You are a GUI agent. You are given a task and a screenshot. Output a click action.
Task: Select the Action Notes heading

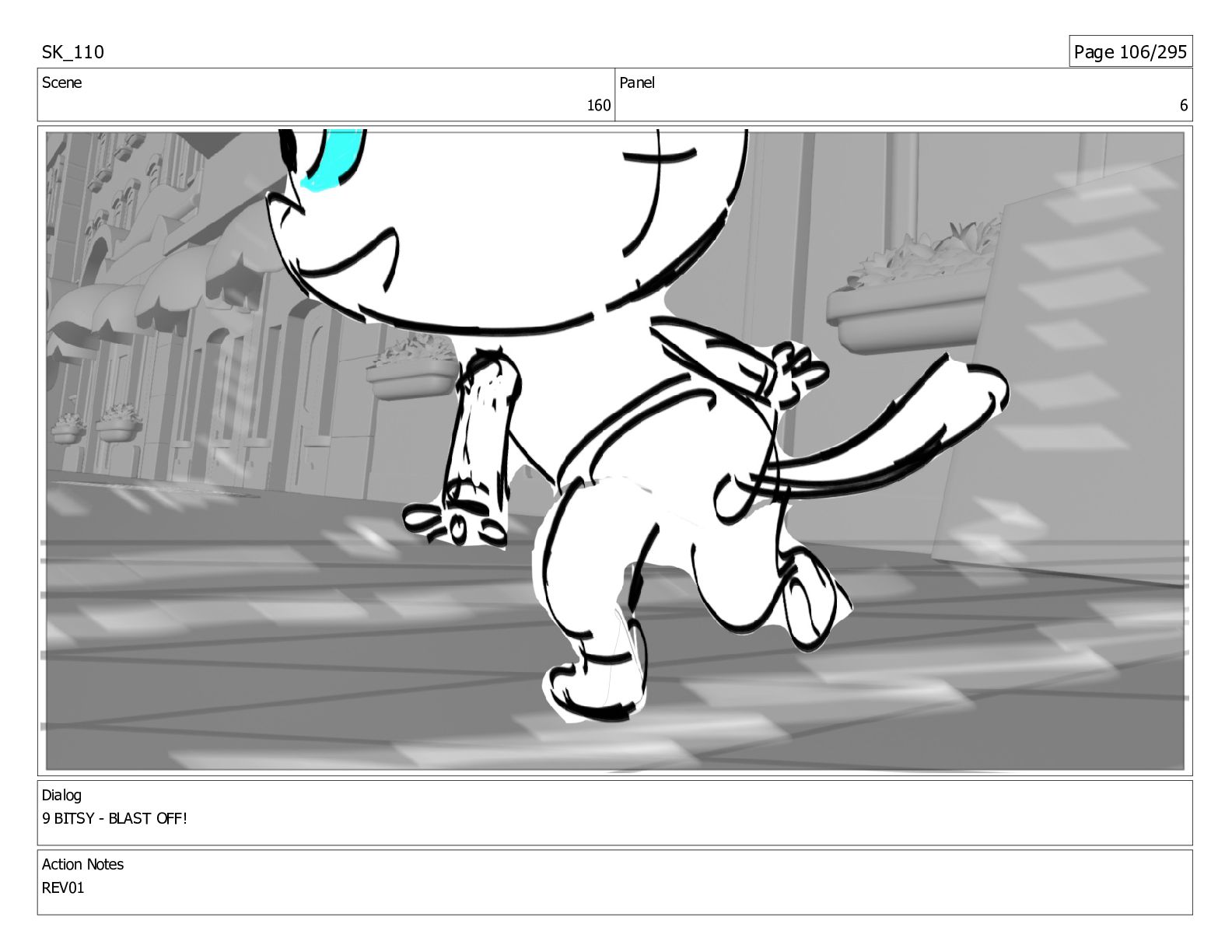point(82,864)
